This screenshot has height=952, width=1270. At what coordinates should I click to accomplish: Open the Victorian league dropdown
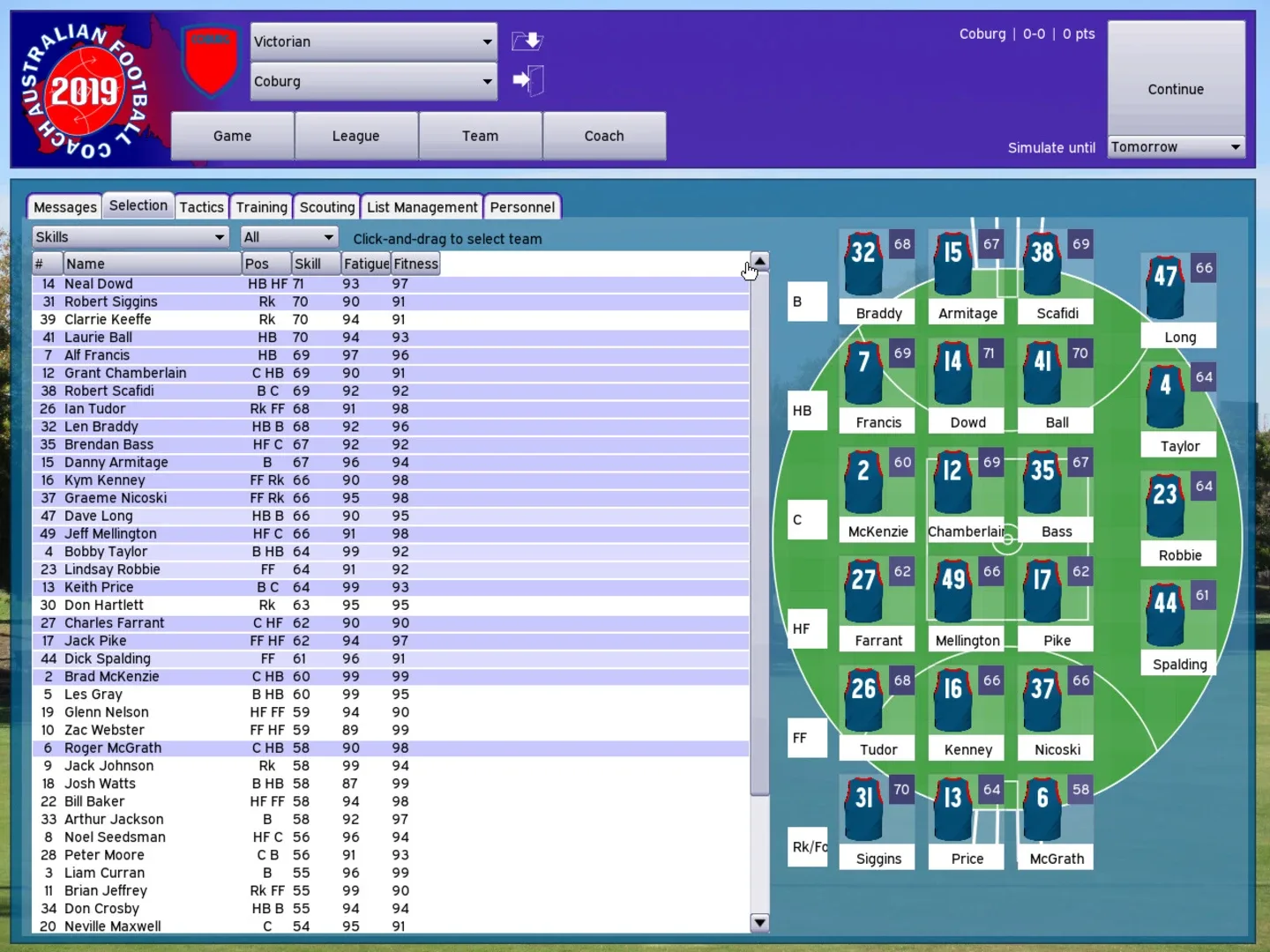374,41
